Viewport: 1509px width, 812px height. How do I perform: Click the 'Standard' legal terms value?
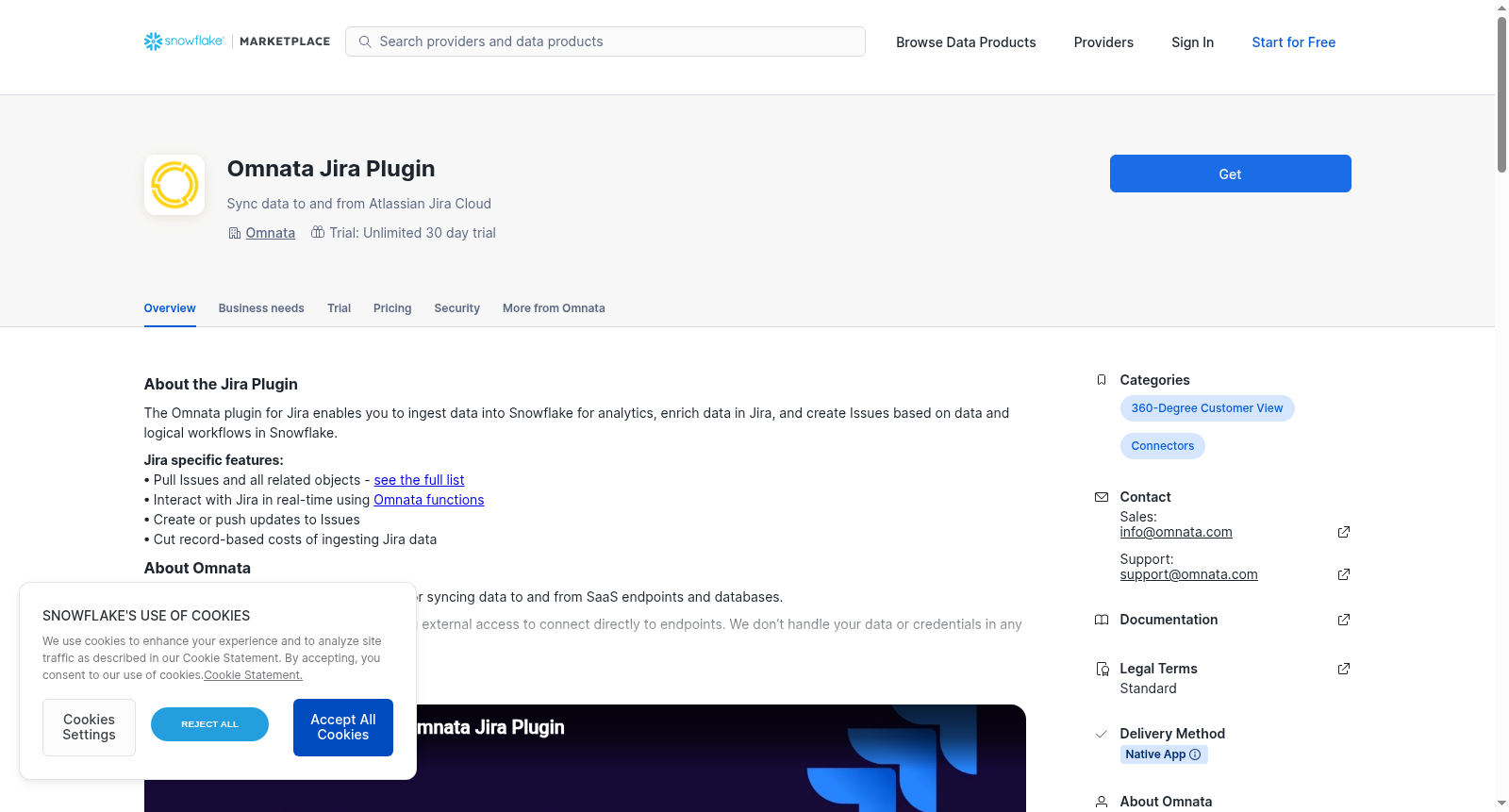pyautogui.click(x=1148, y=688)
